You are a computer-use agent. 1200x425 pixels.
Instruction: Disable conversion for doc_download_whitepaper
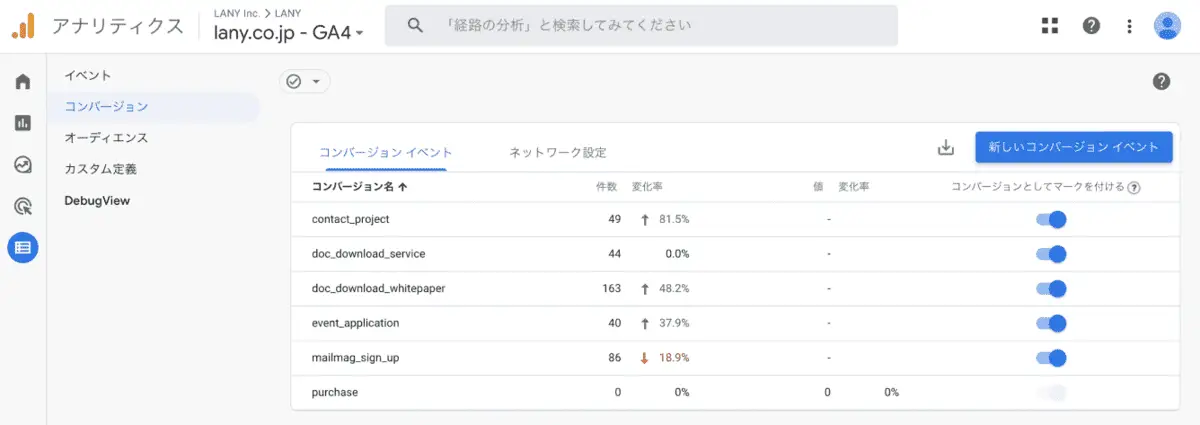point(1051,289)
